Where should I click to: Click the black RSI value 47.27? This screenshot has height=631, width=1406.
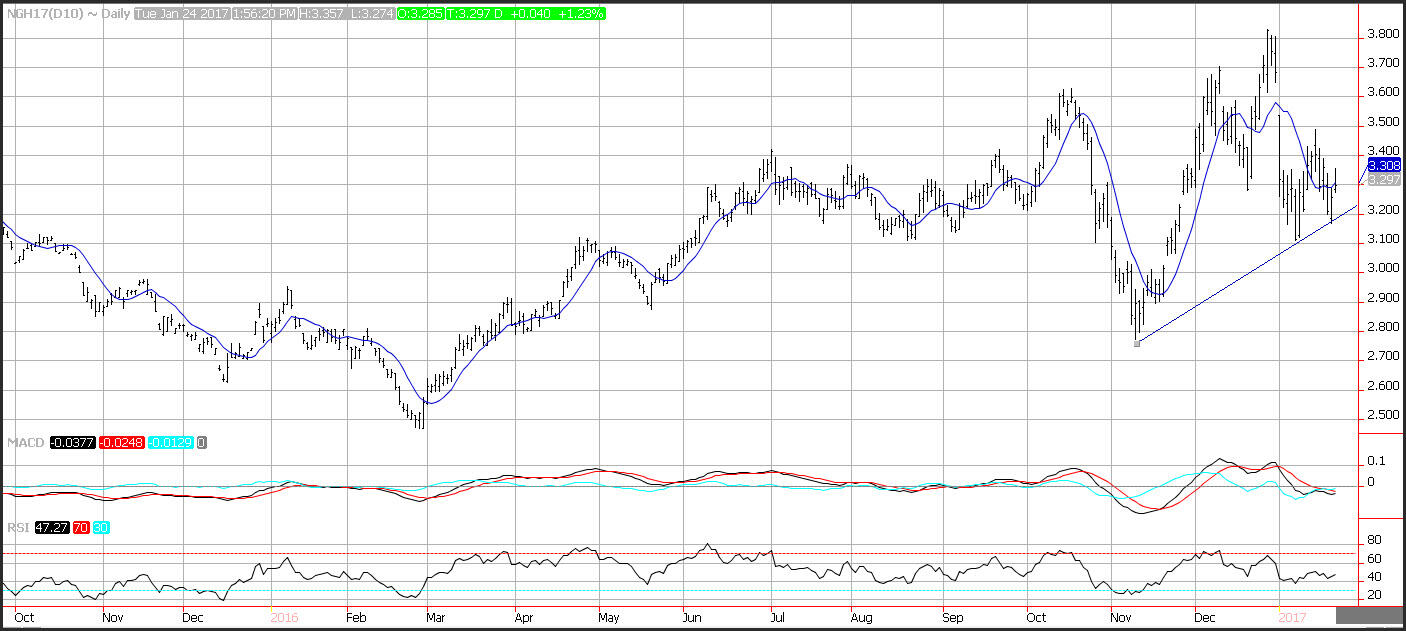click(52, 527)
